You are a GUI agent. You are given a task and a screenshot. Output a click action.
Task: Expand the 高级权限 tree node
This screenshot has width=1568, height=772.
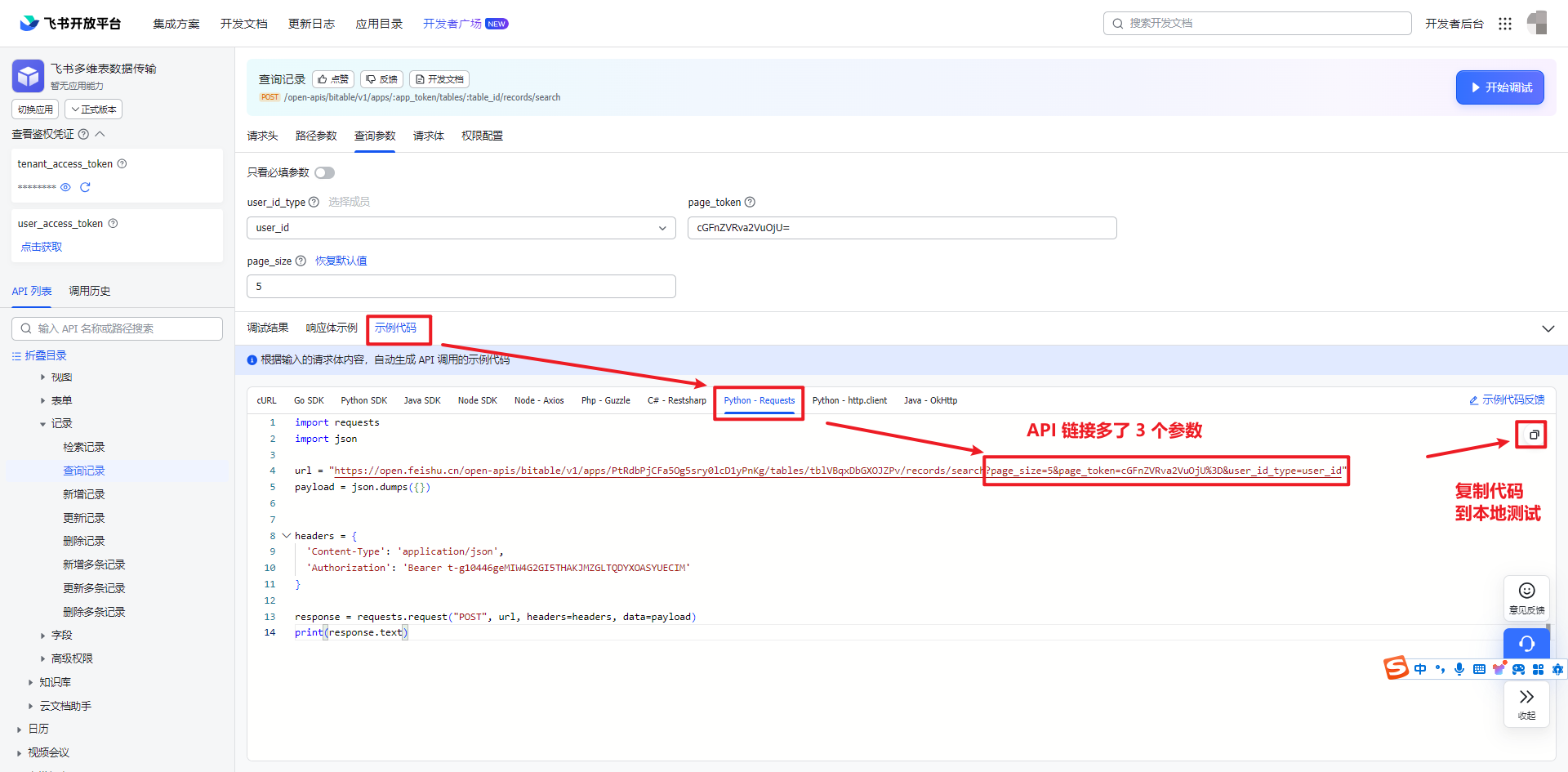(43, 658)
